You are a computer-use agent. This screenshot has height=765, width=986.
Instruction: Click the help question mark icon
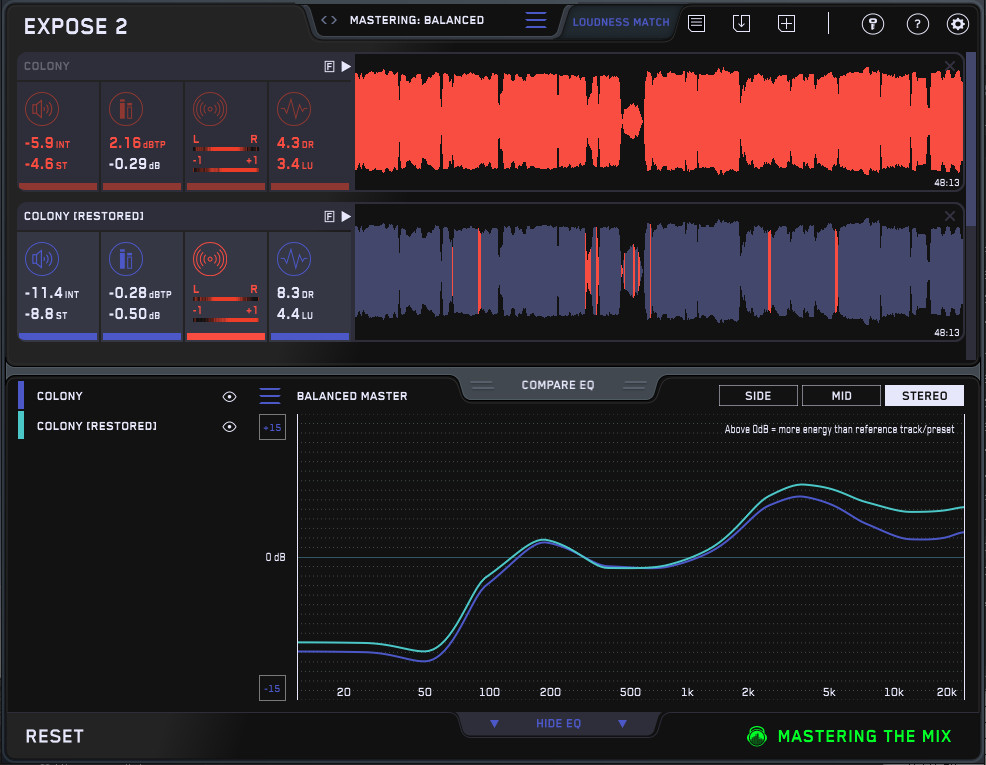coord(916,25)
